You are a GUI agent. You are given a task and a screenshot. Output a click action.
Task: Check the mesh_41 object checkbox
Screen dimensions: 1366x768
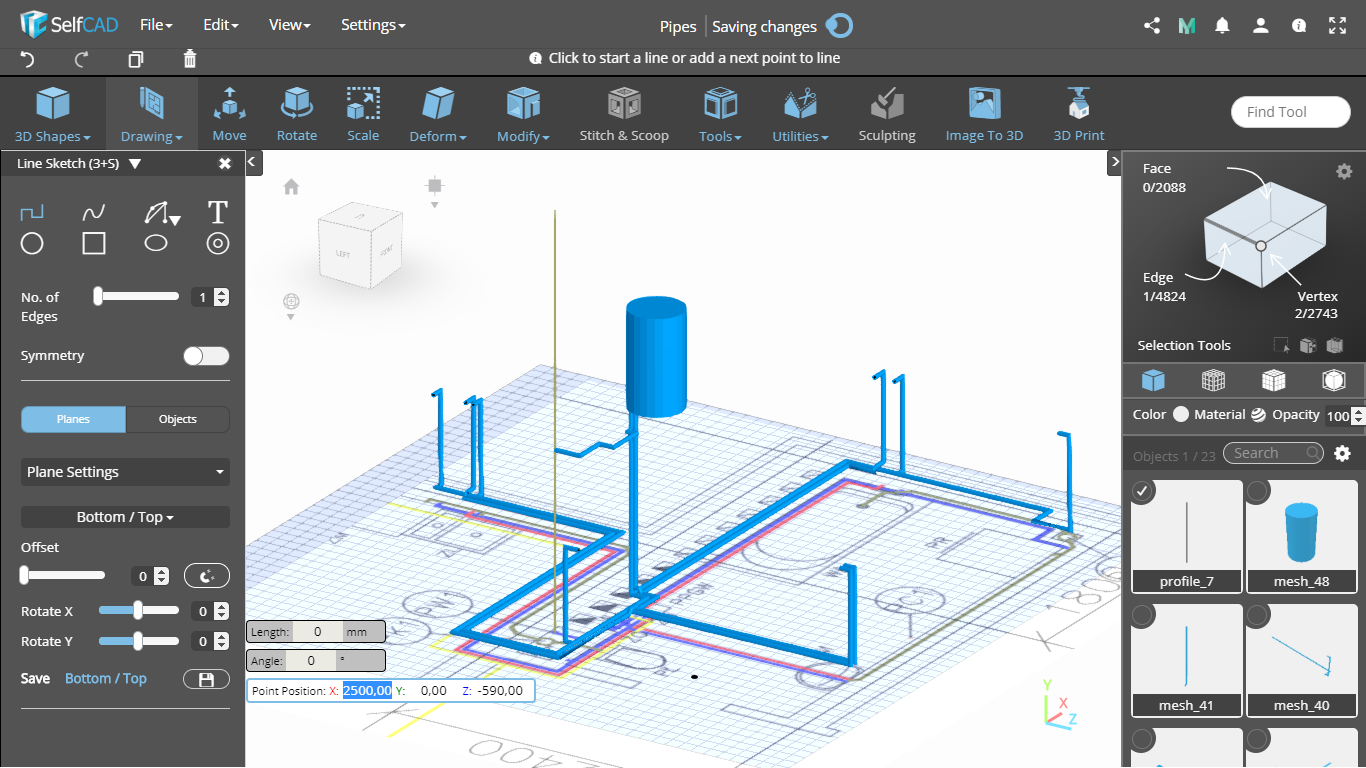pyautogui.click(x=1144, y=614)
